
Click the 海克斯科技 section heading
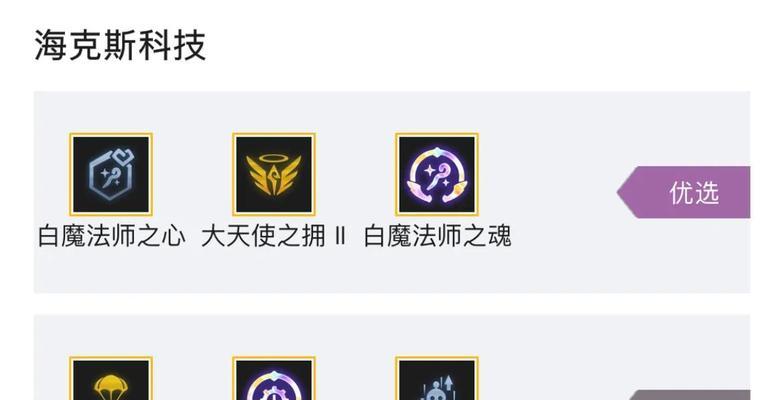[120, 46]
